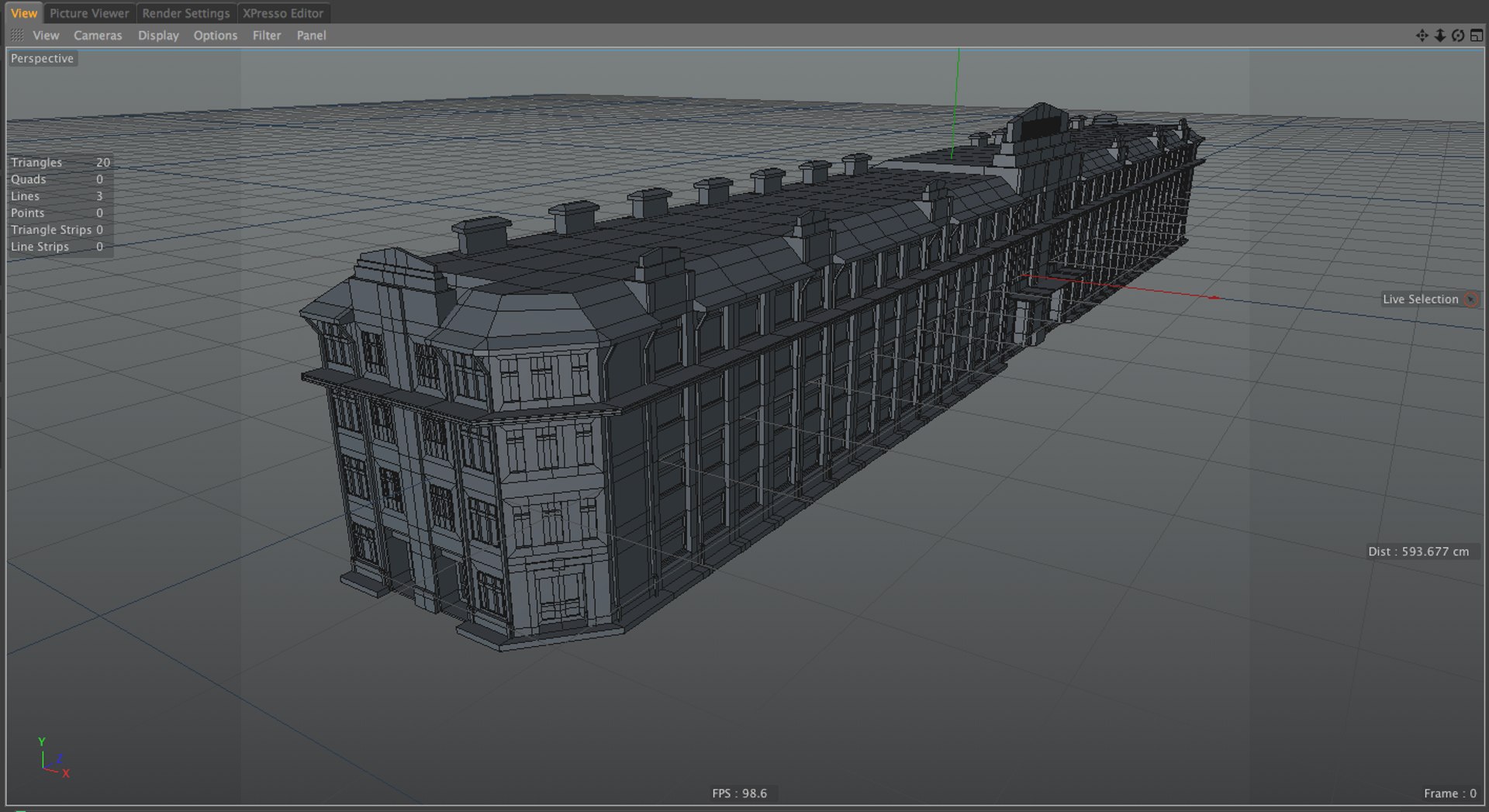The width and height of the screenshot is (1489, 812).
Task: Click the Line Strips 0 statistic
Action: (x=56, y=247)
